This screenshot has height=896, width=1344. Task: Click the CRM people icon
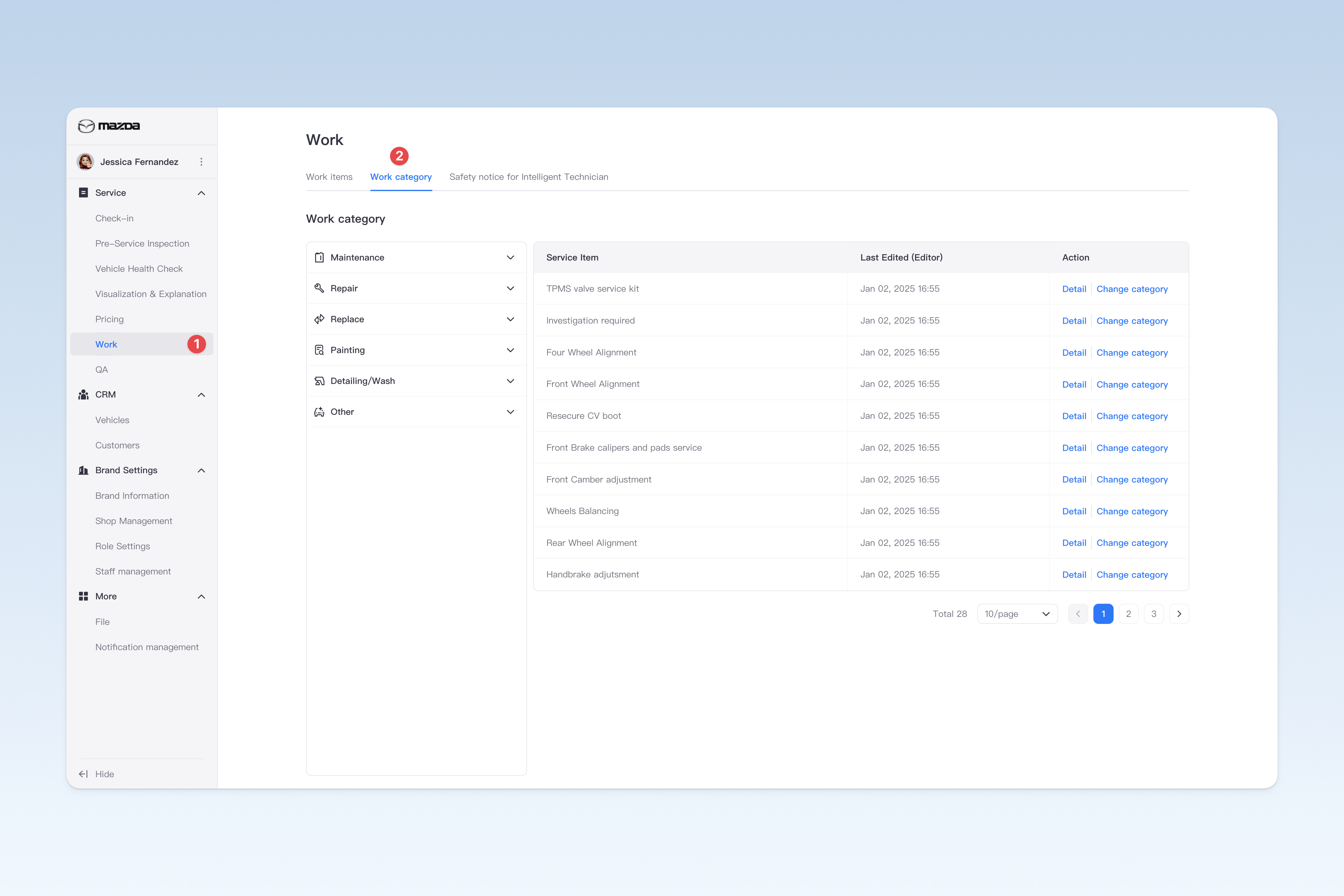pyautogui.click(x=83, y=394)
